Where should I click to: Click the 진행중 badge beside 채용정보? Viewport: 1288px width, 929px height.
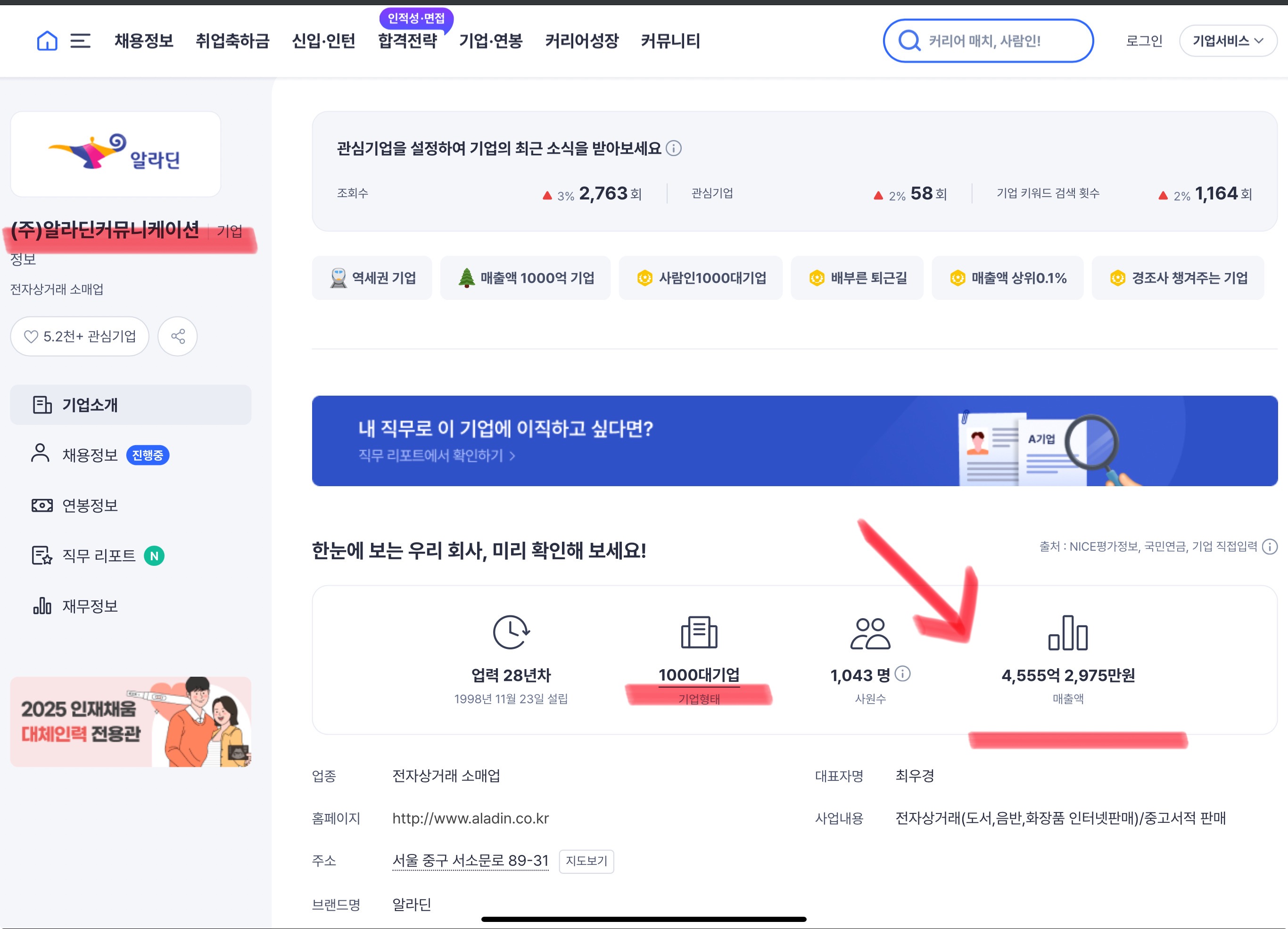(x=148, y=455)
